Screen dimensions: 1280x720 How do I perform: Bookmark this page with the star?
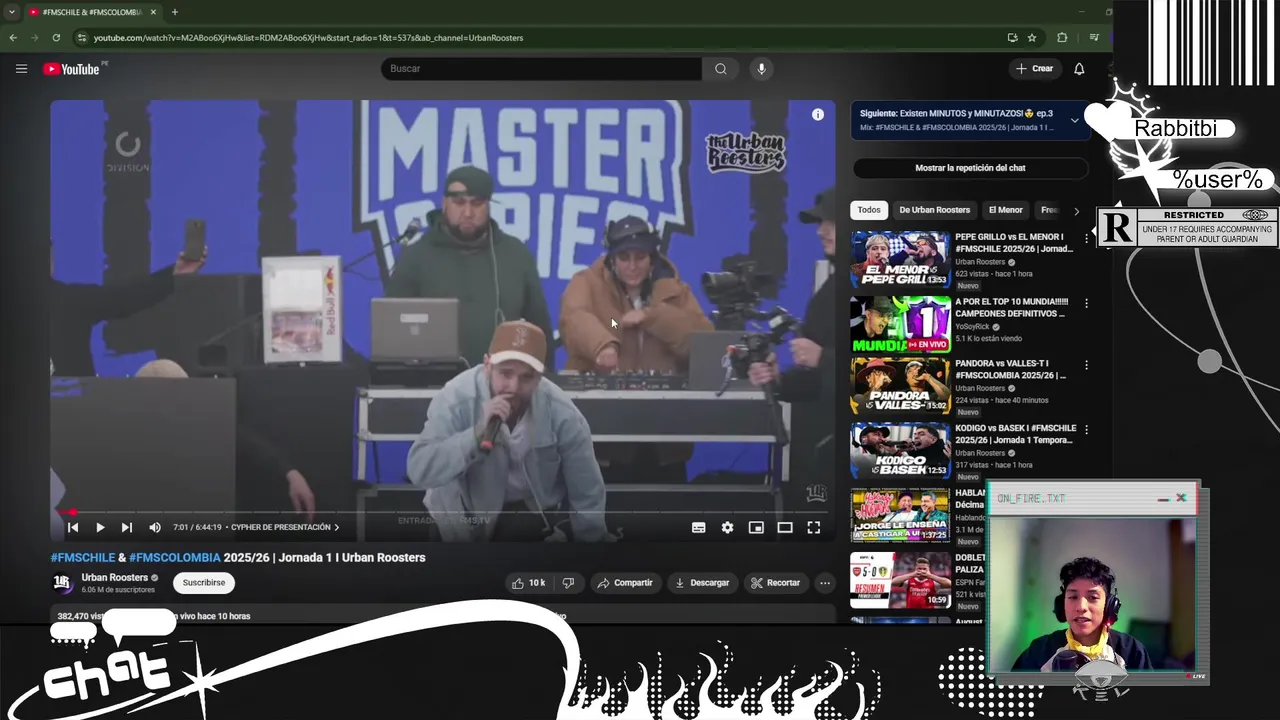coord(1032,38)
